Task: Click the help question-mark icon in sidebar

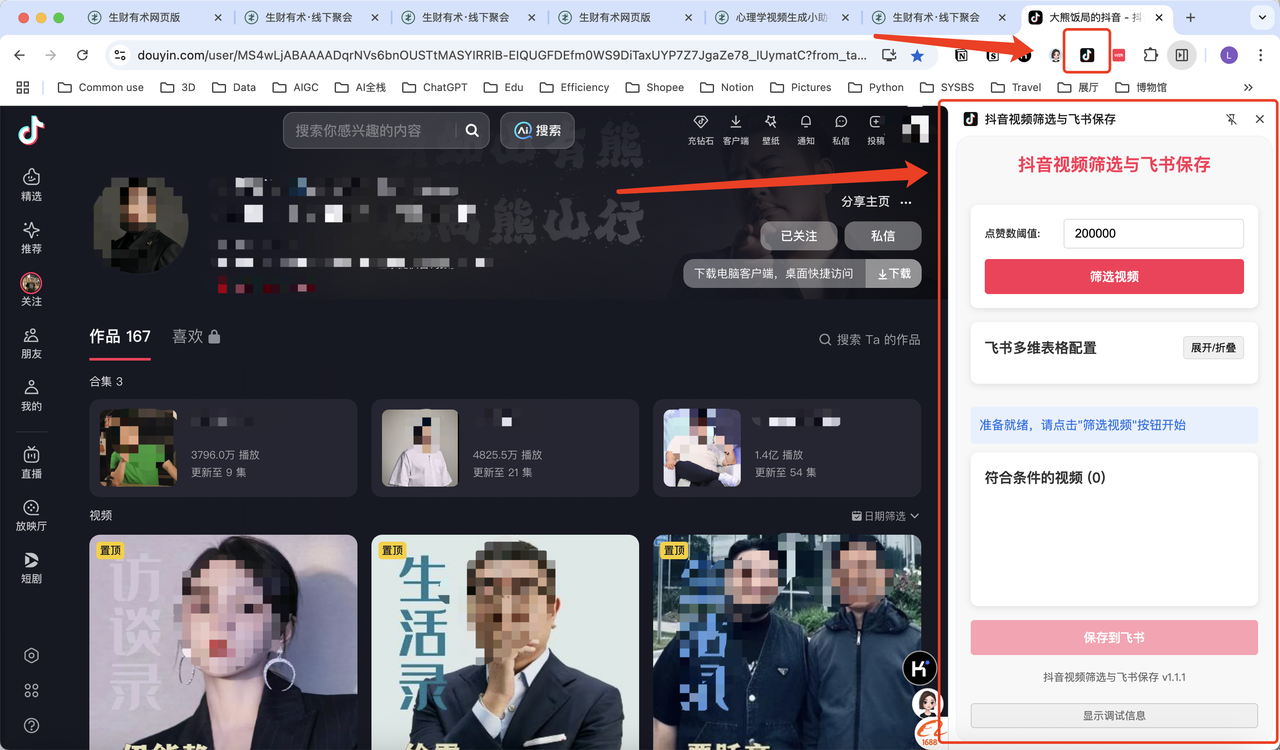Action: [x=31, y=725]
